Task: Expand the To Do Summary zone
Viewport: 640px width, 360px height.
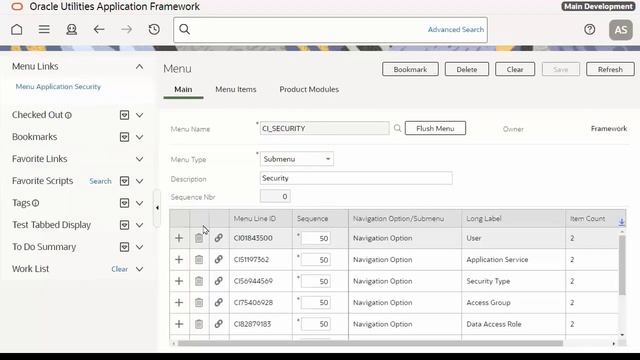Action: click(139, 247)
